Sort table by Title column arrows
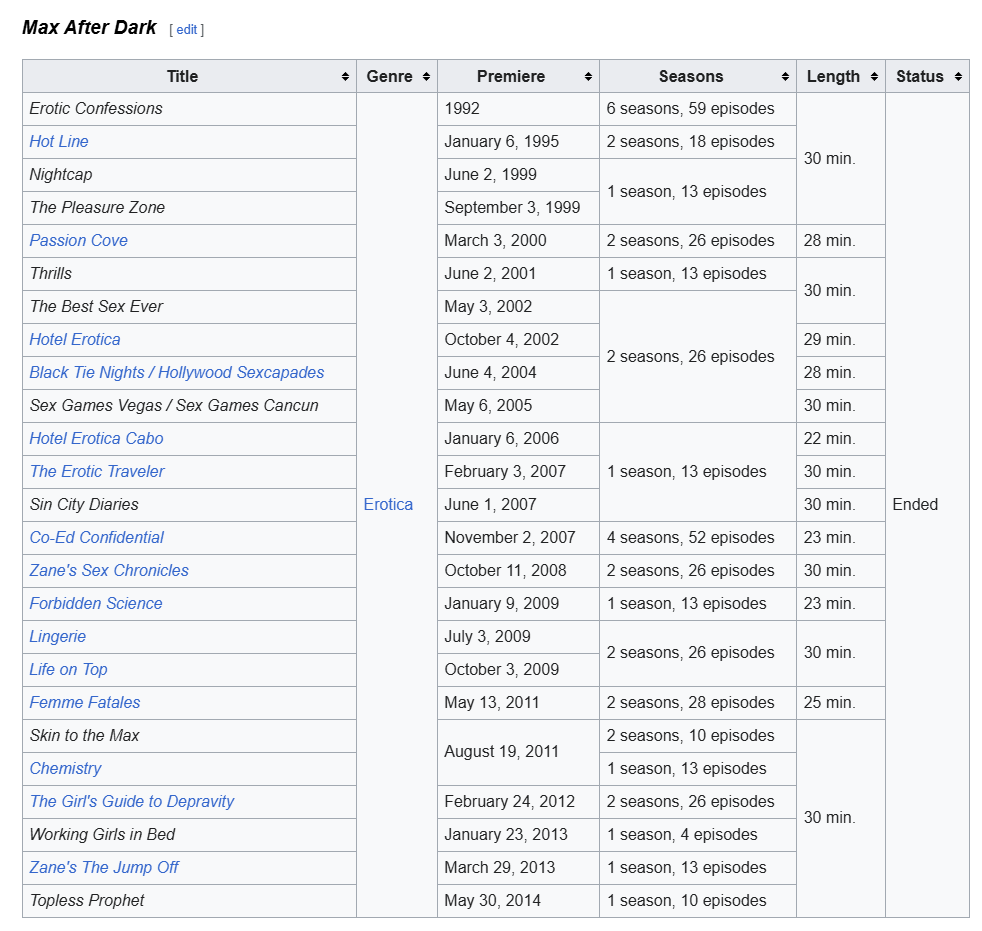 click(x=345, y=76)
